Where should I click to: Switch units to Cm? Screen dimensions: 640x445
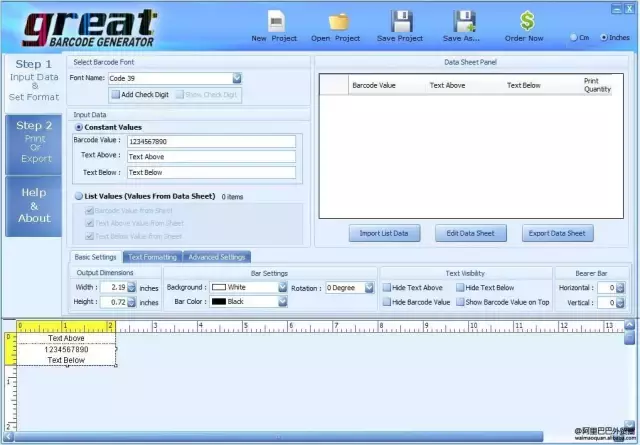tap(573, 38)
